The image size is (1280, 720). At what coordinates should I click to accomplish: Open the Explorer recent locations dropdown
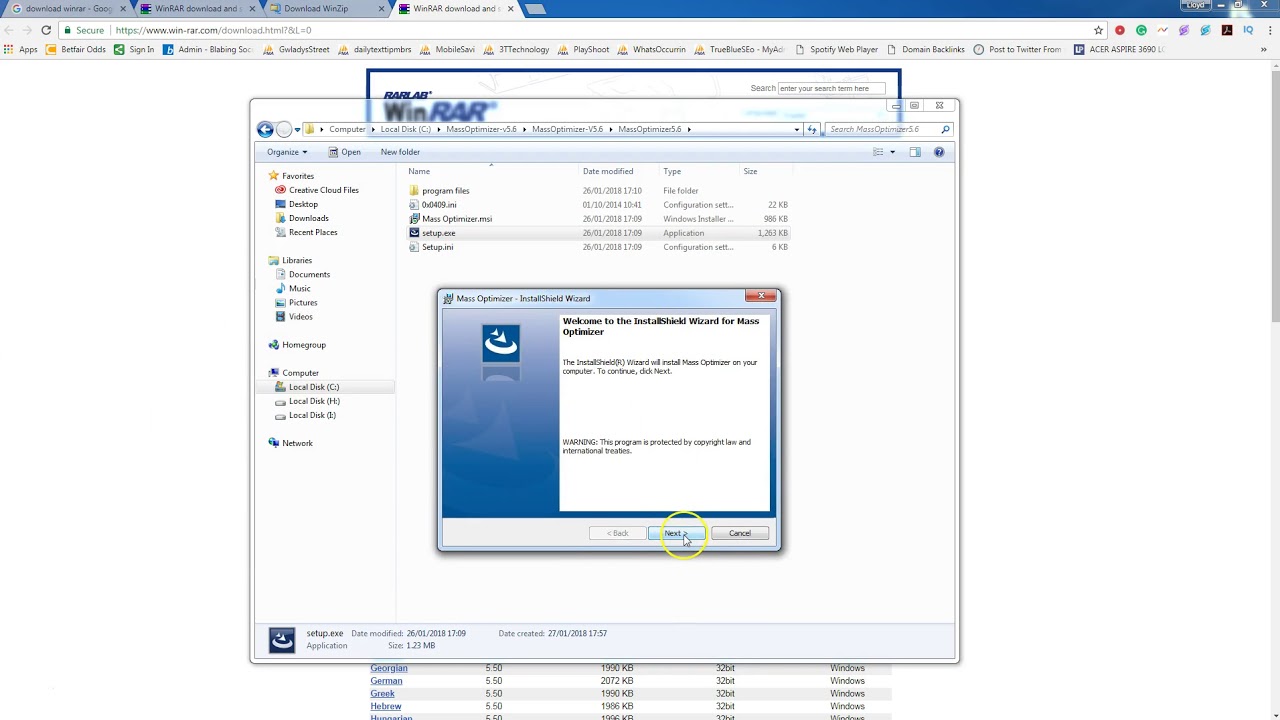click(x=297, y=129)
